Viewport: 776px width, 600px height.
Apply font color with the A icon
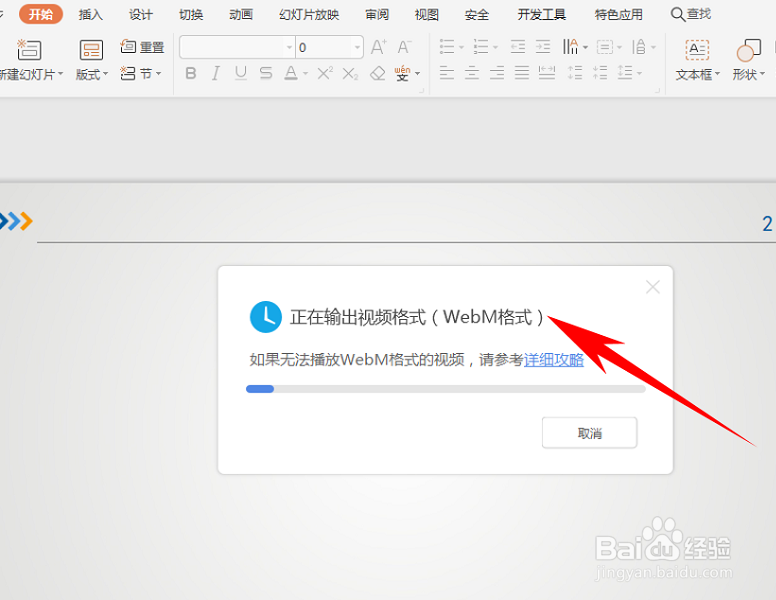pyautogui.click(x=291, y=74)
